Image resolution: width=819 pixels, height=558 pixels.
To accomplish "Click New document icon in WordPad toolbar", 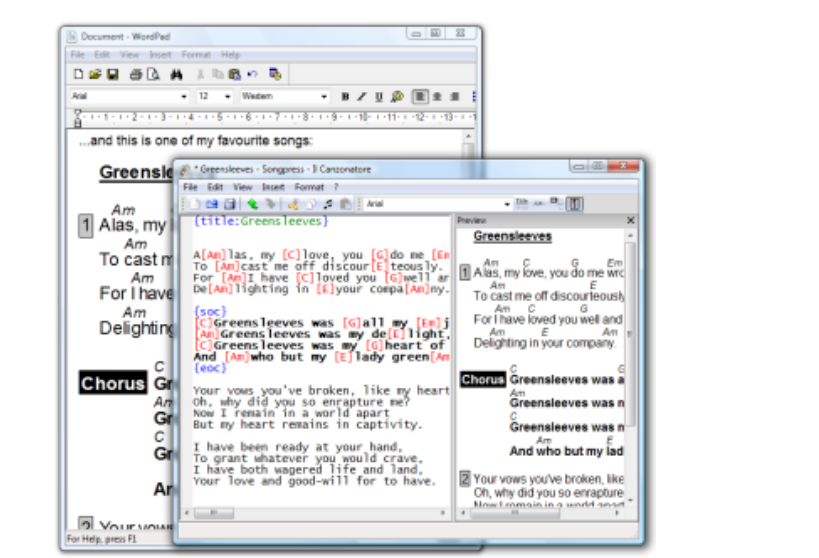I will pos(78,74).
